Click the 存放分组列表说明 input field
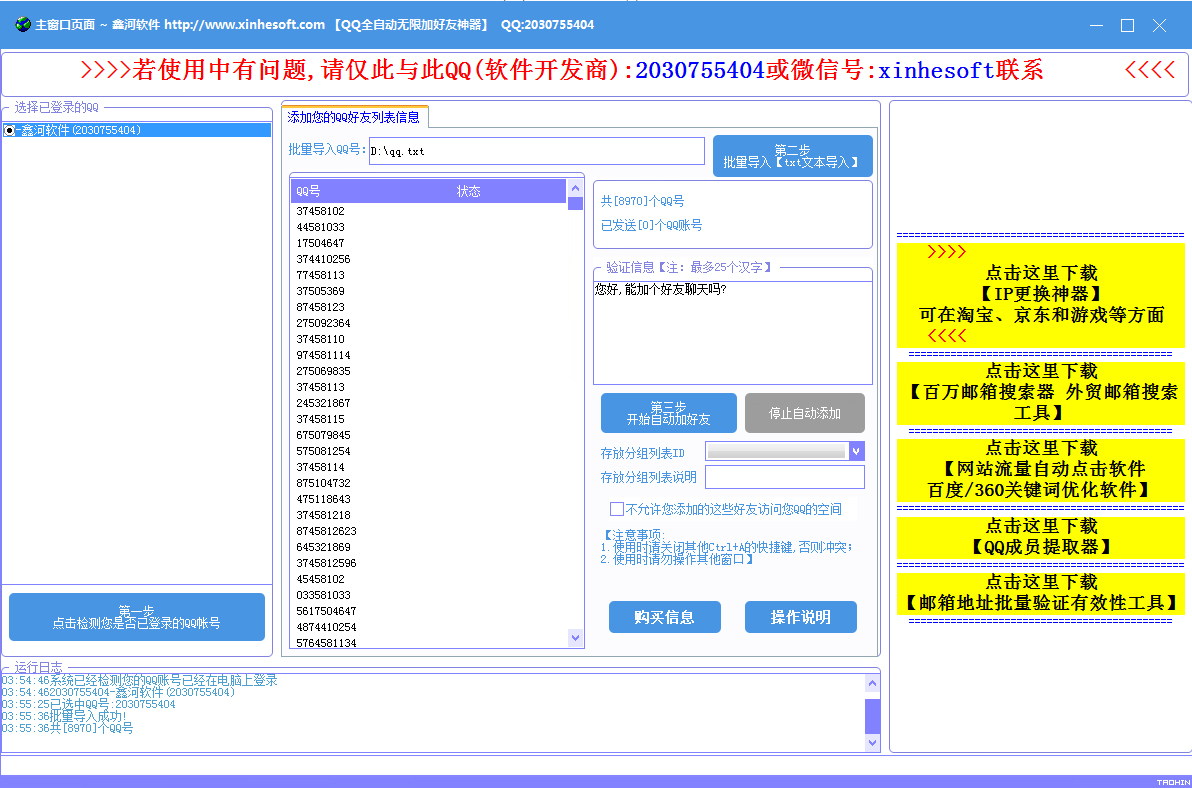The image size is (1192, 788). (x=785, y=477)
